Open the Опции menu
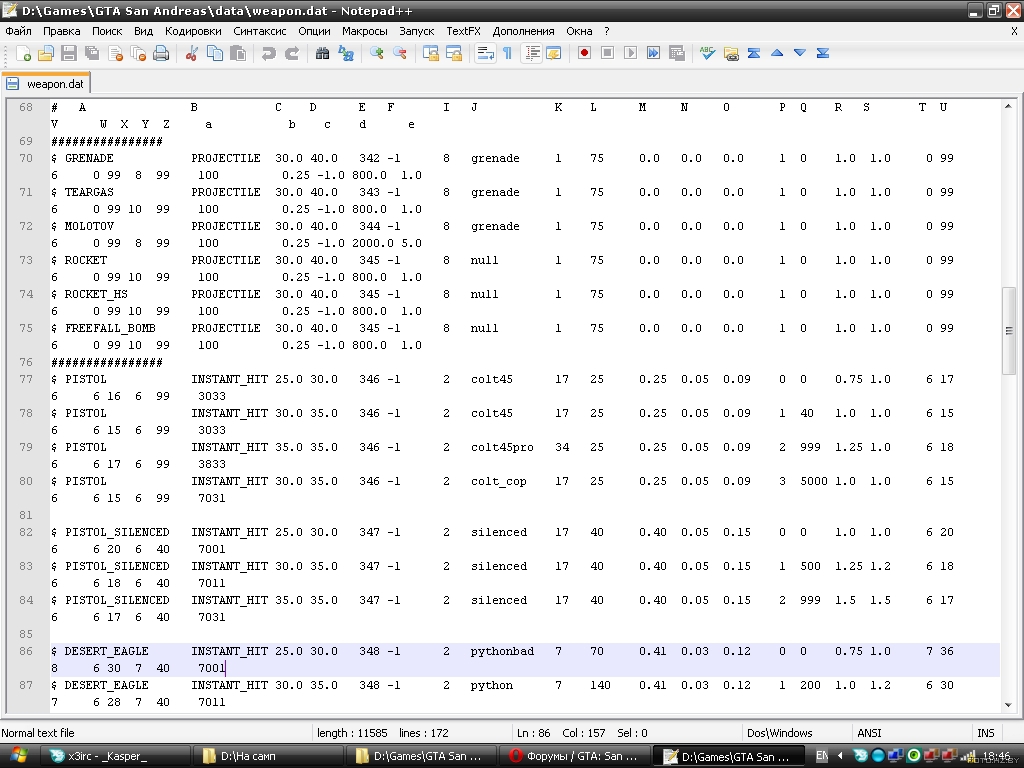The image size is (1024, 768). [x=314, y=31]
